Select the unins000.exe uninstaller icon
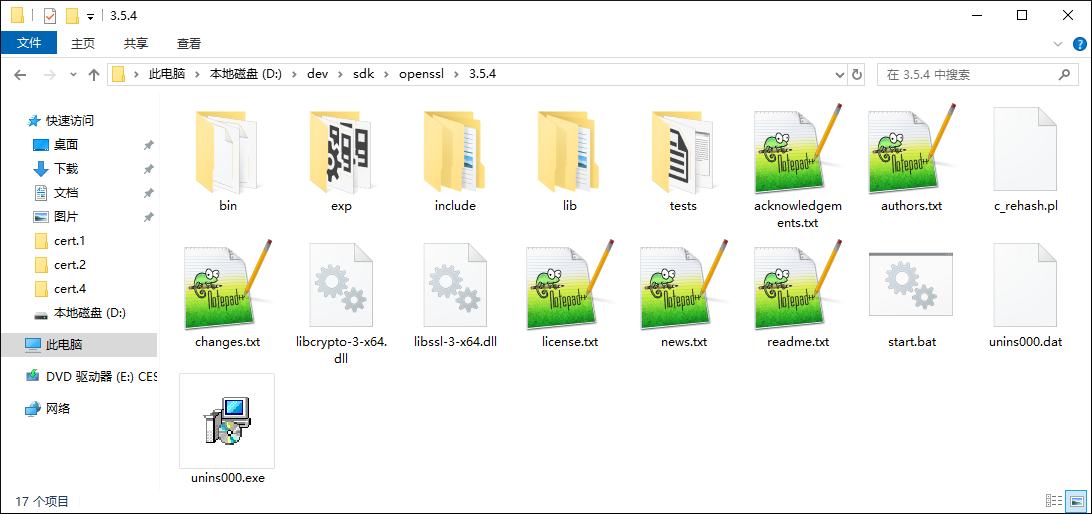The width and height of the screenshot is (1092, 514). pos(227,420)
